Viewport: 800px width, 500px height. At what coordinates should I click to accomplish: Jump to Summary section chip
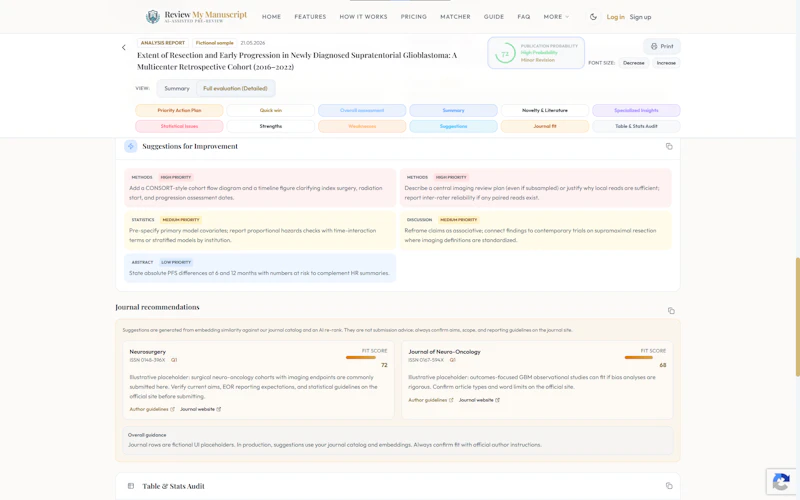pyautogui.click(x=453, y=110)
